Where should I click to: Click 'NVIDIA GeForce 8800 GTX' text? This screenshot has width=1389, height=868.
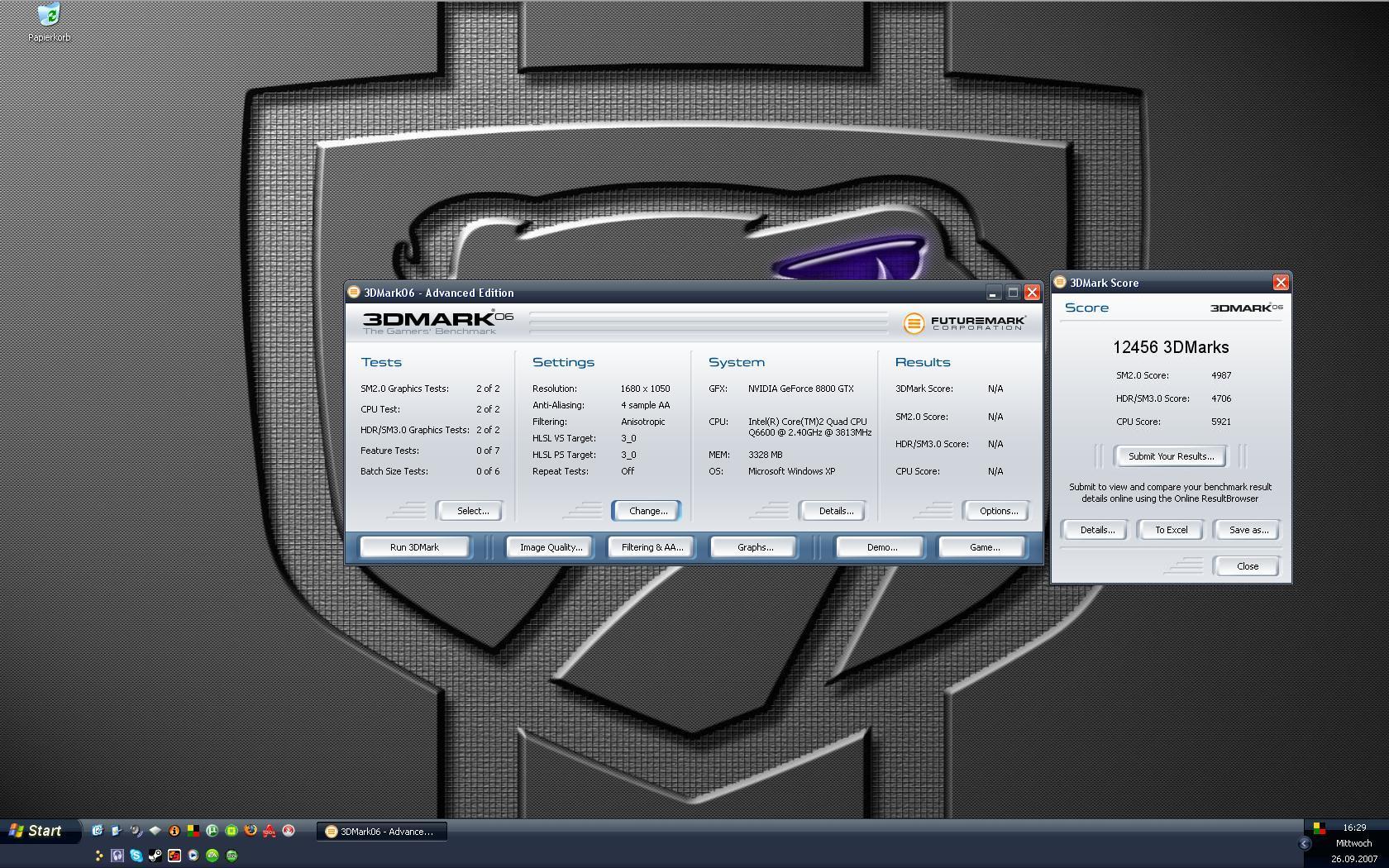pos(800,389)
